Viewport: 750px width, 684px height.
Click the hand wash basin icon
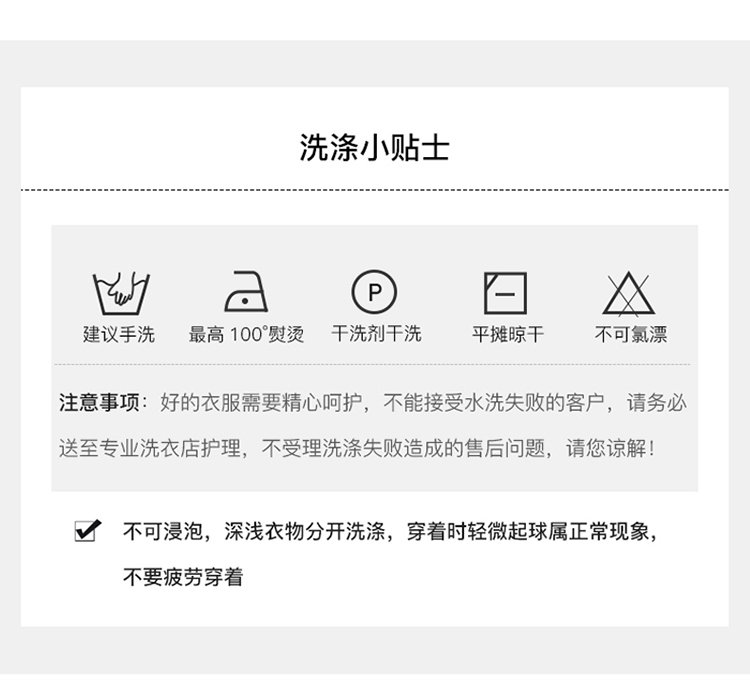pos(121,293)
